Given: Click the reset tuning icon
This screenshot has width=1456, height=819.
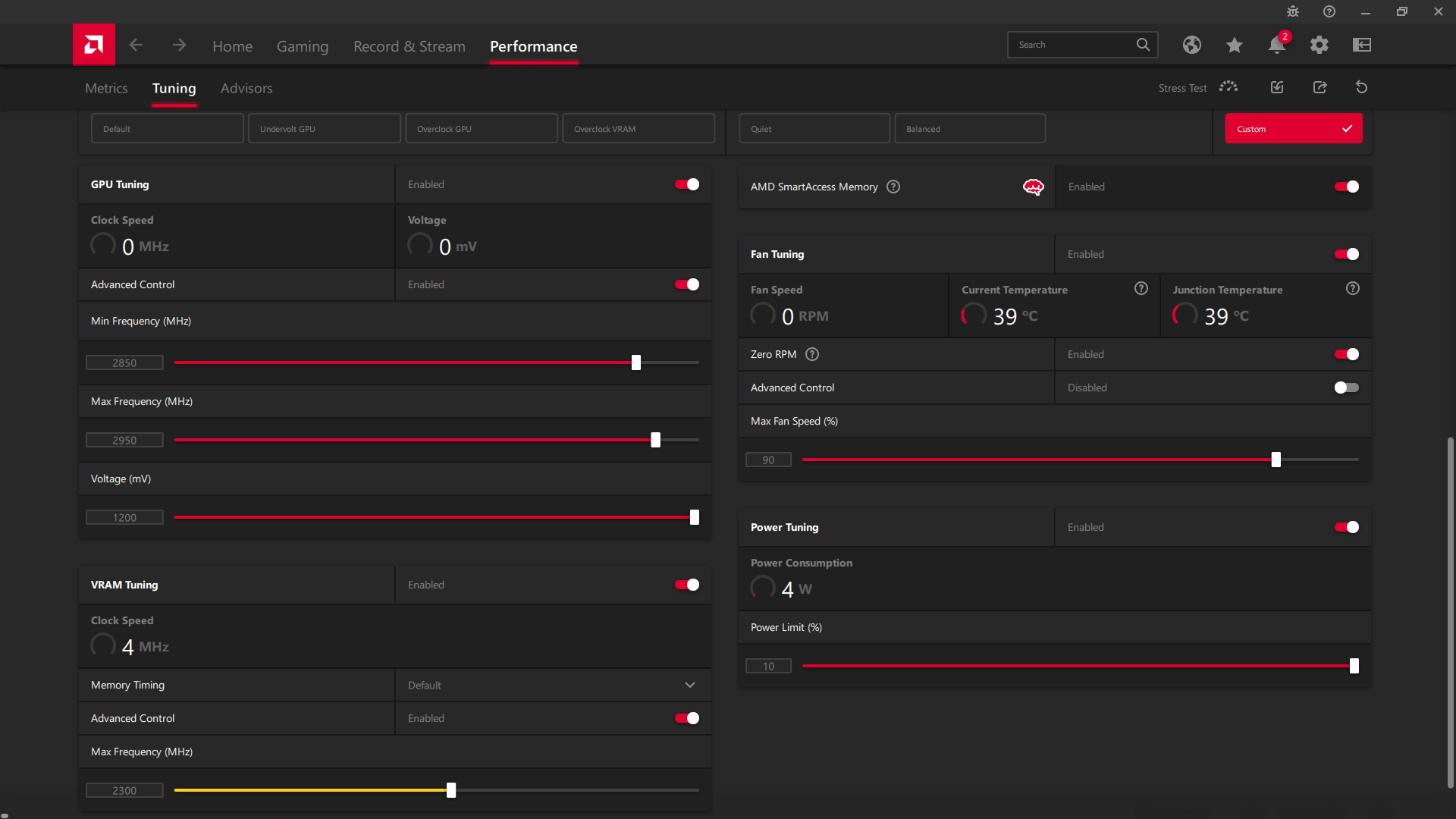Looking at the screenshot, I should click(1361, 87).
